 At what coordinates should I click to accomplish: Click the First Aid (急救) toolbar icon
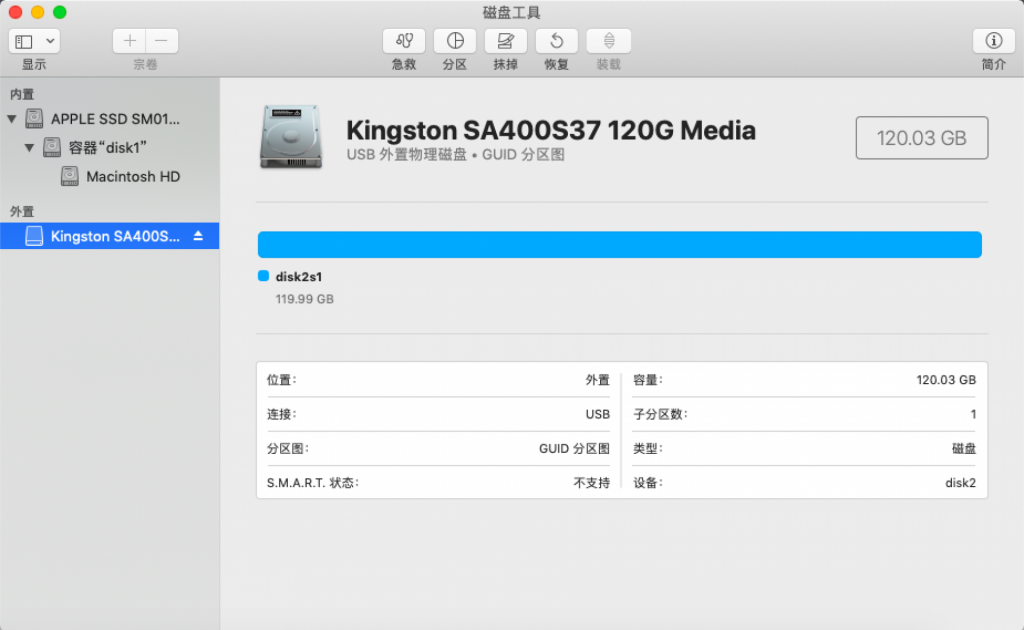click(x=404, y=41)
